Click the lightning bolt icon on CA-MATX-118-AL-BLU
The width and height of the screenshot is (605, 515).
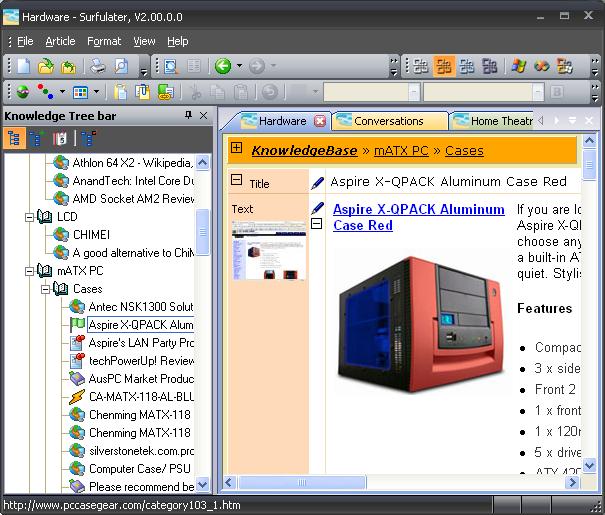point(77,397)
